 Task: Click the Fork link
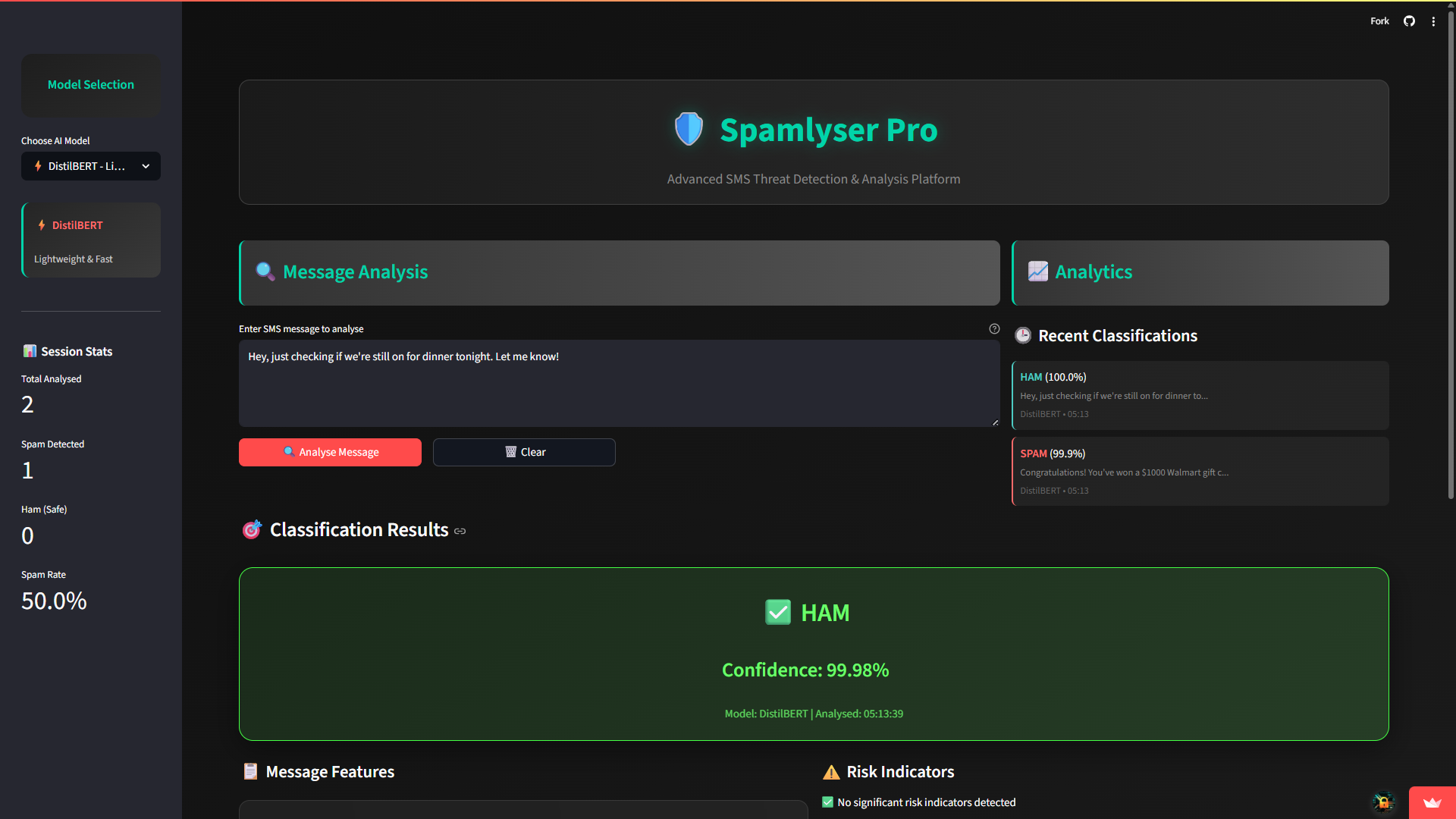[x=1379, y=21]
